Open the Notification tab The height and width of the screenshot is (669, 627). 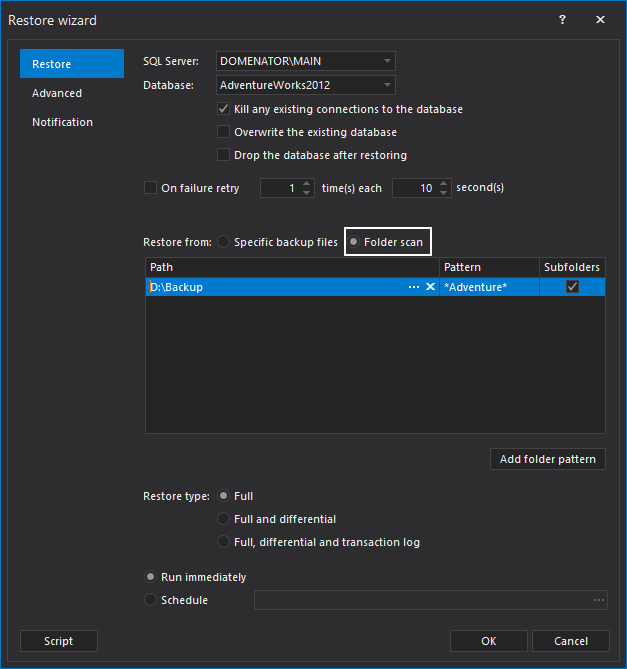pyautogui.click(x=62, y=122)
